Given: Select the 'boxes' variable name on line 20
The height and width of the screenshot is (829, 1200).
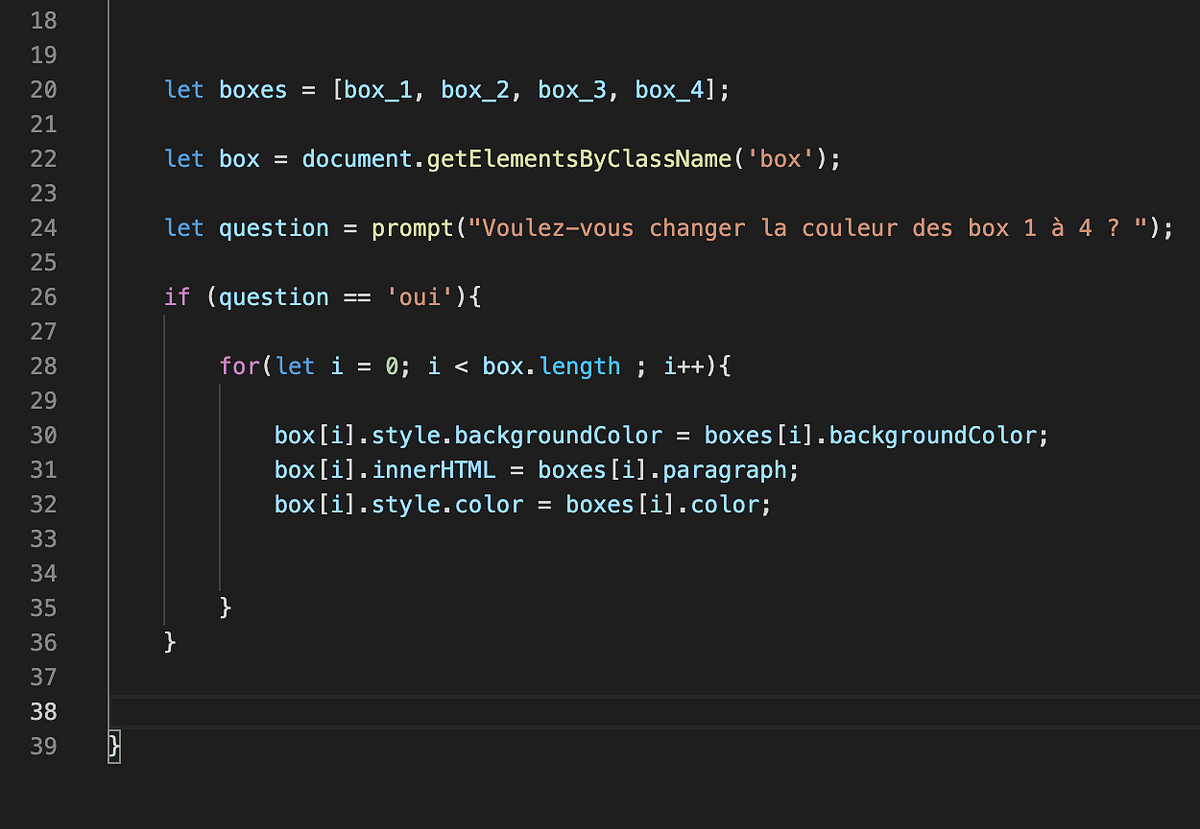Looking at the screenshot, I should tap(252, 89).
